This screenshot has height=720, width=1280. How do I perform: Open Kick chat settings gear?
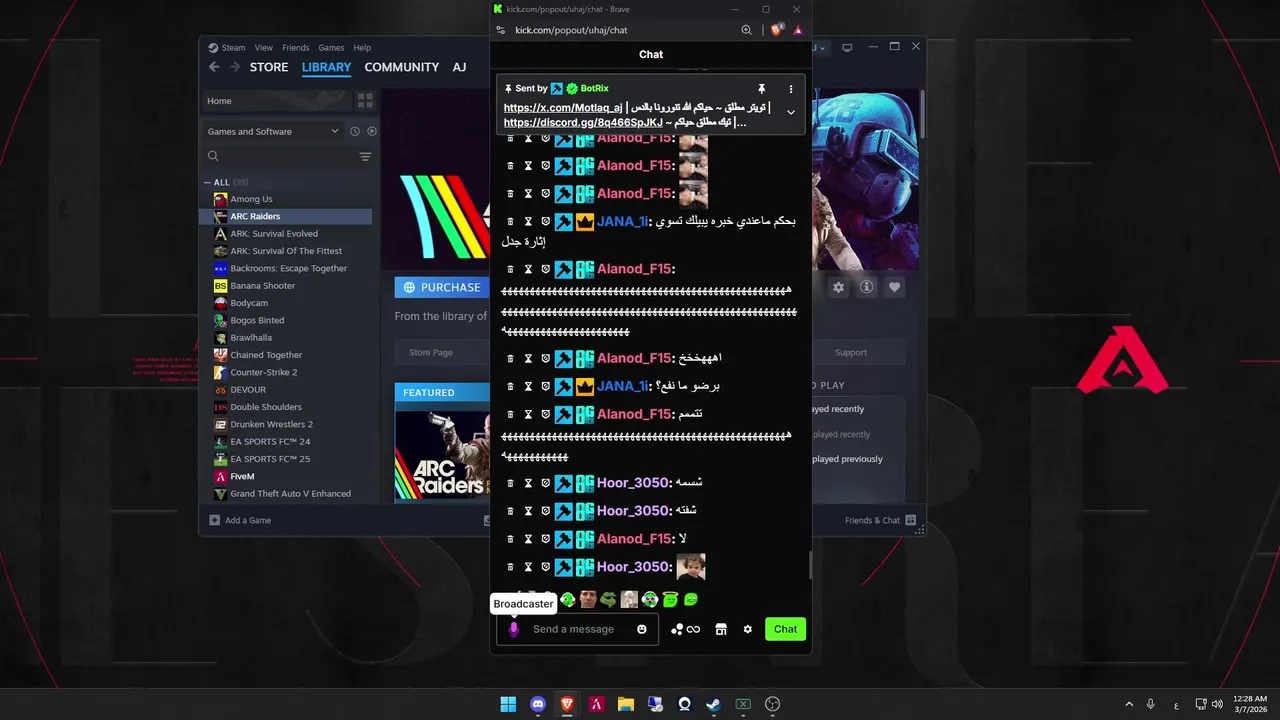(x=747, y=629)
